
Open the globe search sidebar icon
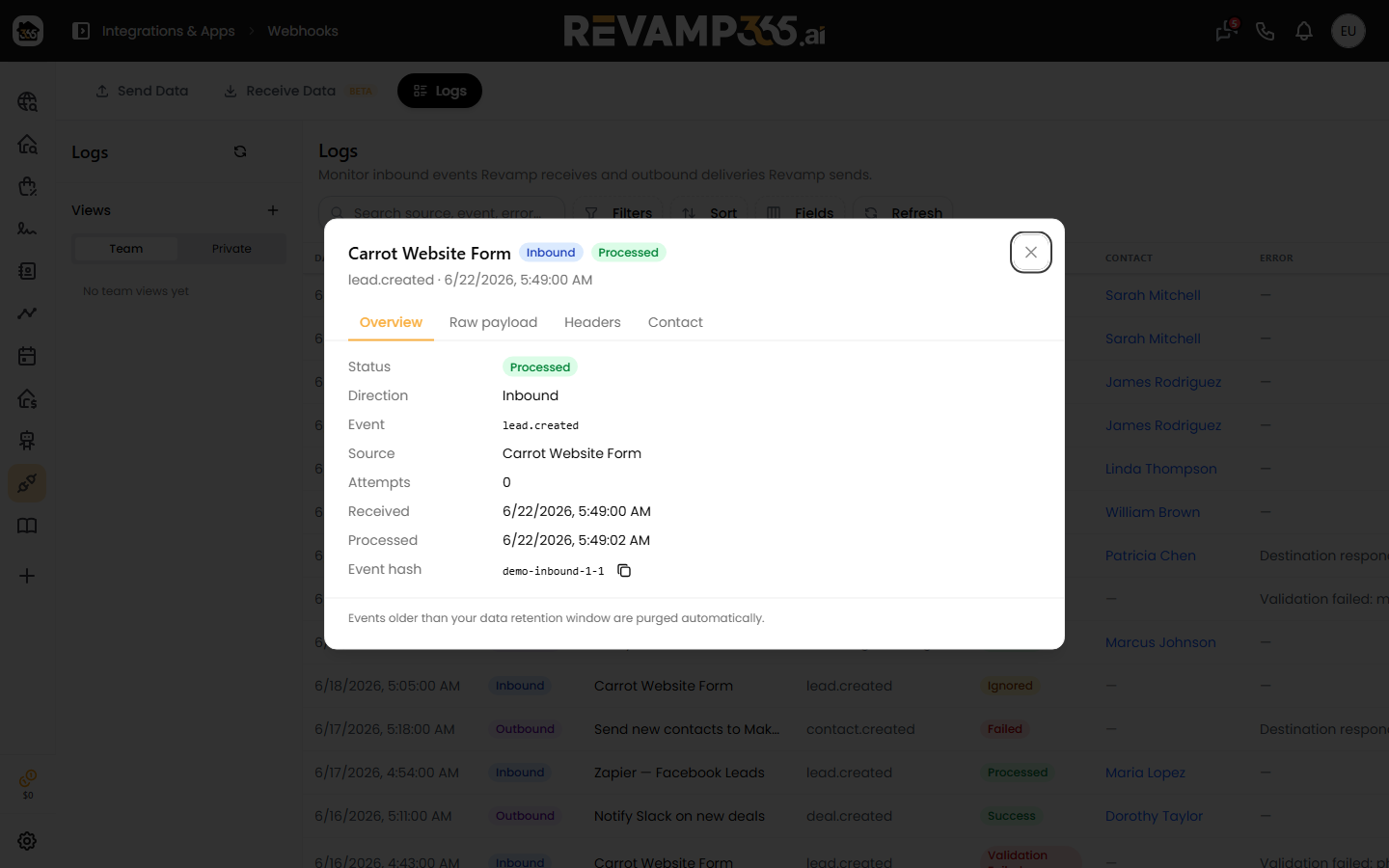coord(27,101)
